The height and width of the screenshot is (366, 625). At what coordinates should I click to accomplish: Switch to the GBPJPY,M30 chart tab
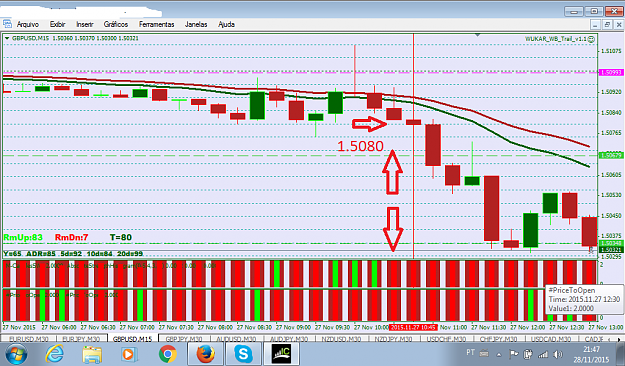pos(184,339)
